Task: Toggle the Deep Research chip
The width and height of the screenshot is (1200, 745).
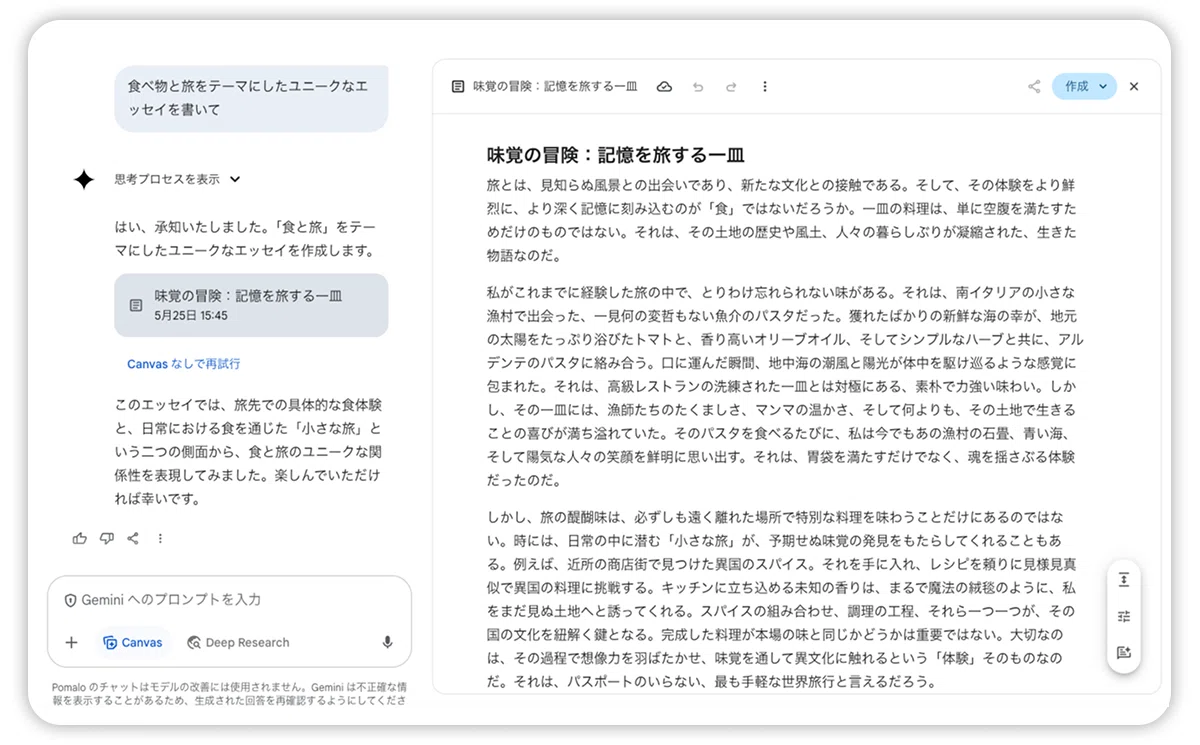Action: pyautogui.click(x=238, y=643)
